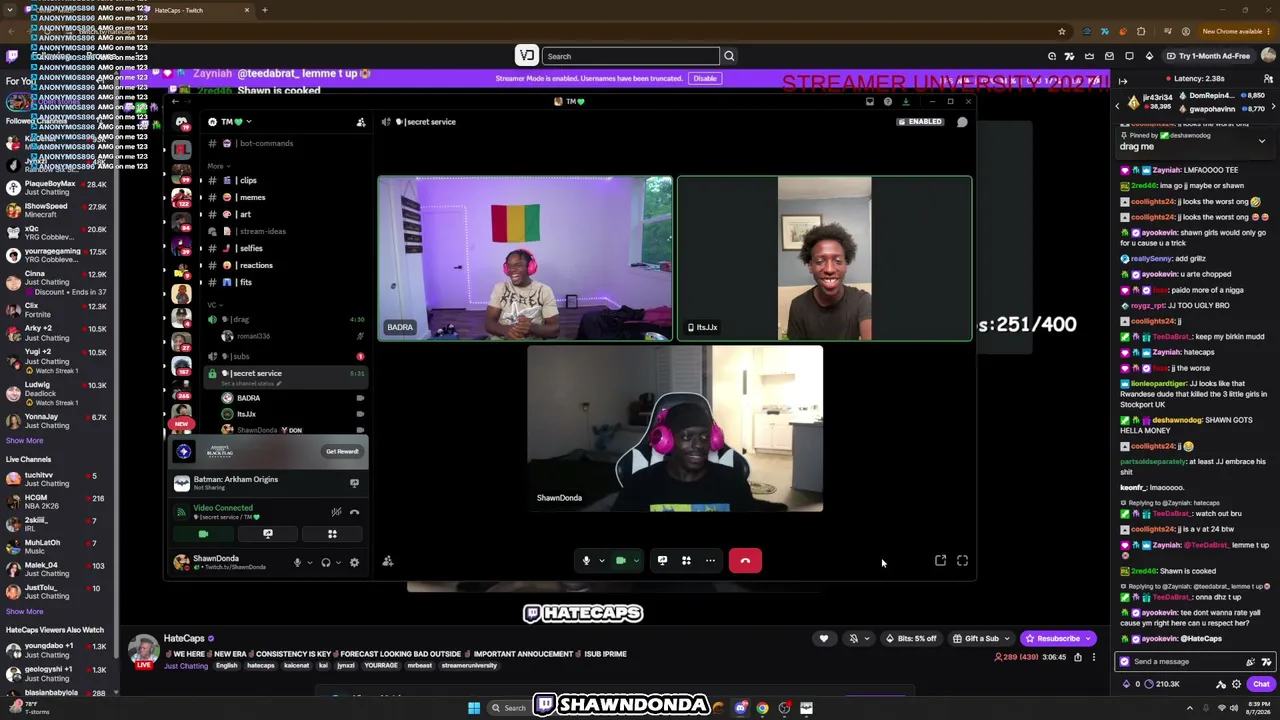The width and height of the screenshot is (1280, 720).
Task: Open the Bits: 5% off offer
Action: click(910, 638)
